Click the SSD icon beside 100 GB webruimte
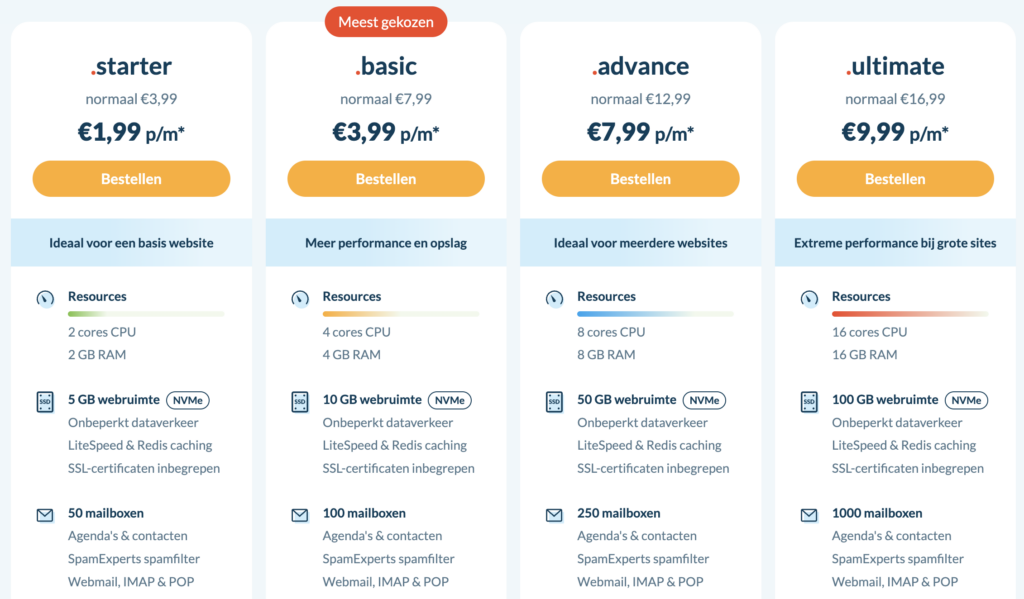The width and height of the screenshot is (1024, 599). tap(809, 400)
